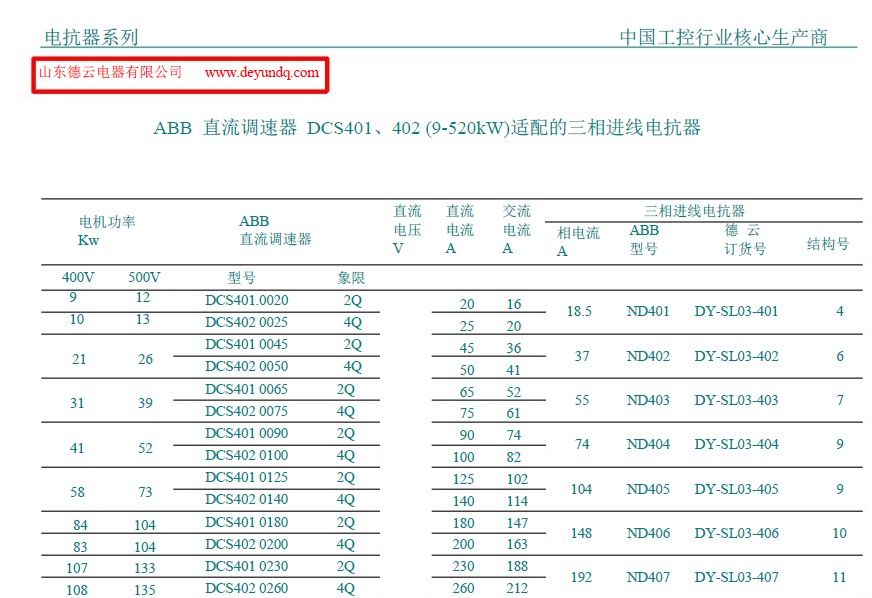Select the 直流电压 V column header
The image size is (872, 598).
[407, 229]
